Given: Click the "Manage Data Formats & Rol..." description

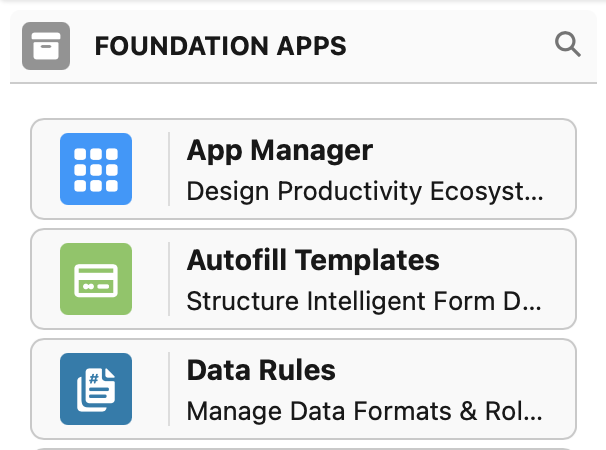Looking at the screenshot, I should [365, 410].
